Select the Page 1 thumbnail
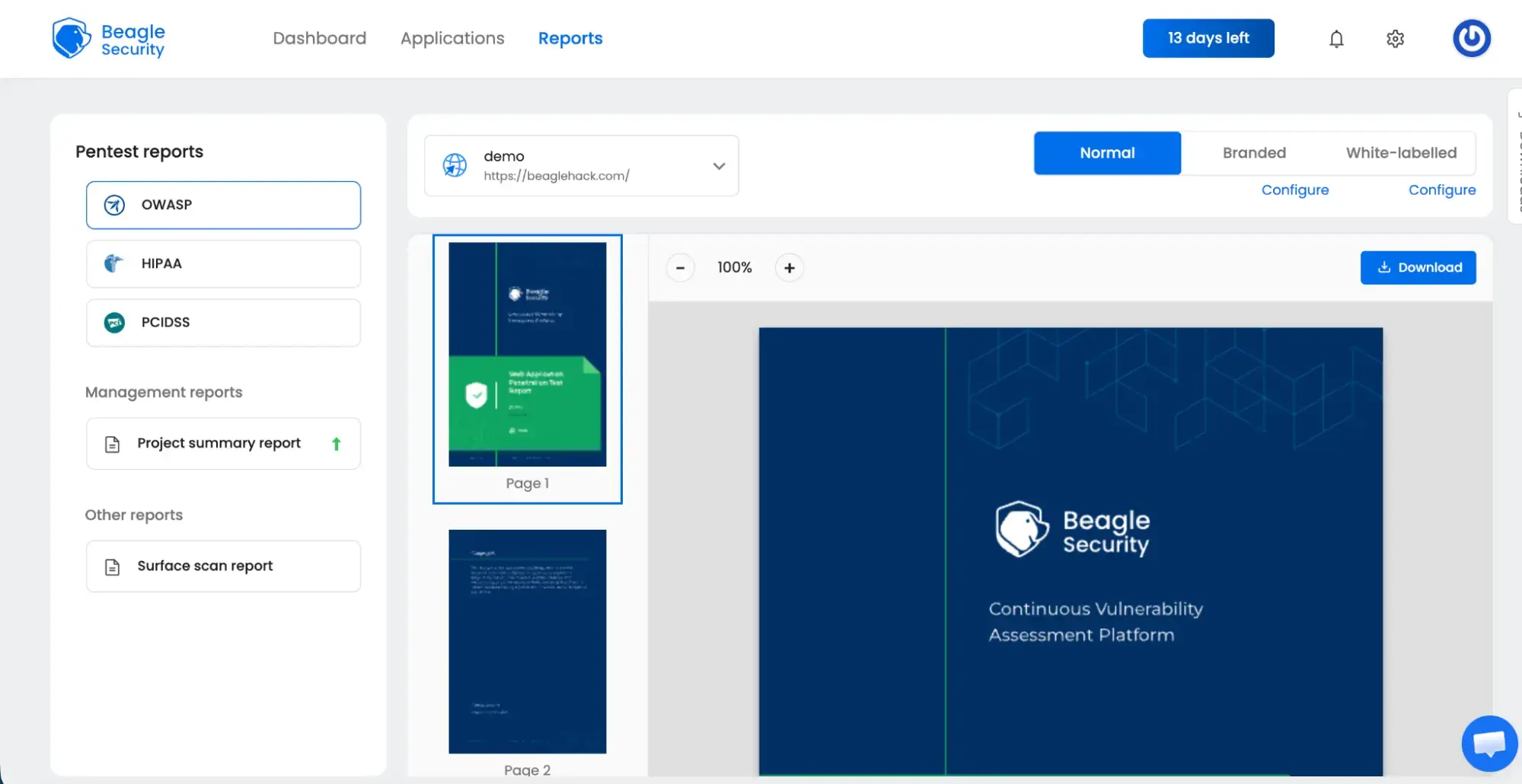The height and width of the screenshot is (784, 1522). pyautogui.click(x=527, y=369)
